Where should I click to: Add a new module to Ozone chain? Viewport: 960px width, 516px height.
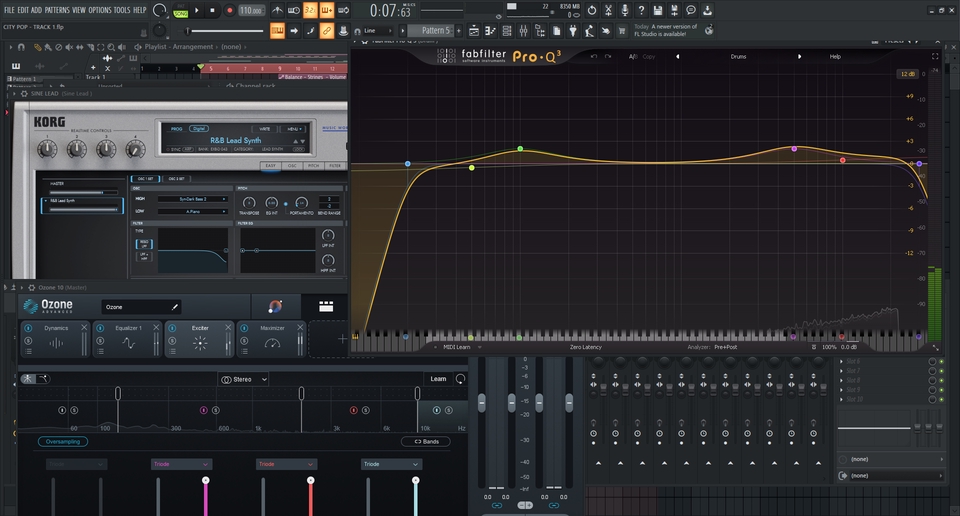click(342, 338)
